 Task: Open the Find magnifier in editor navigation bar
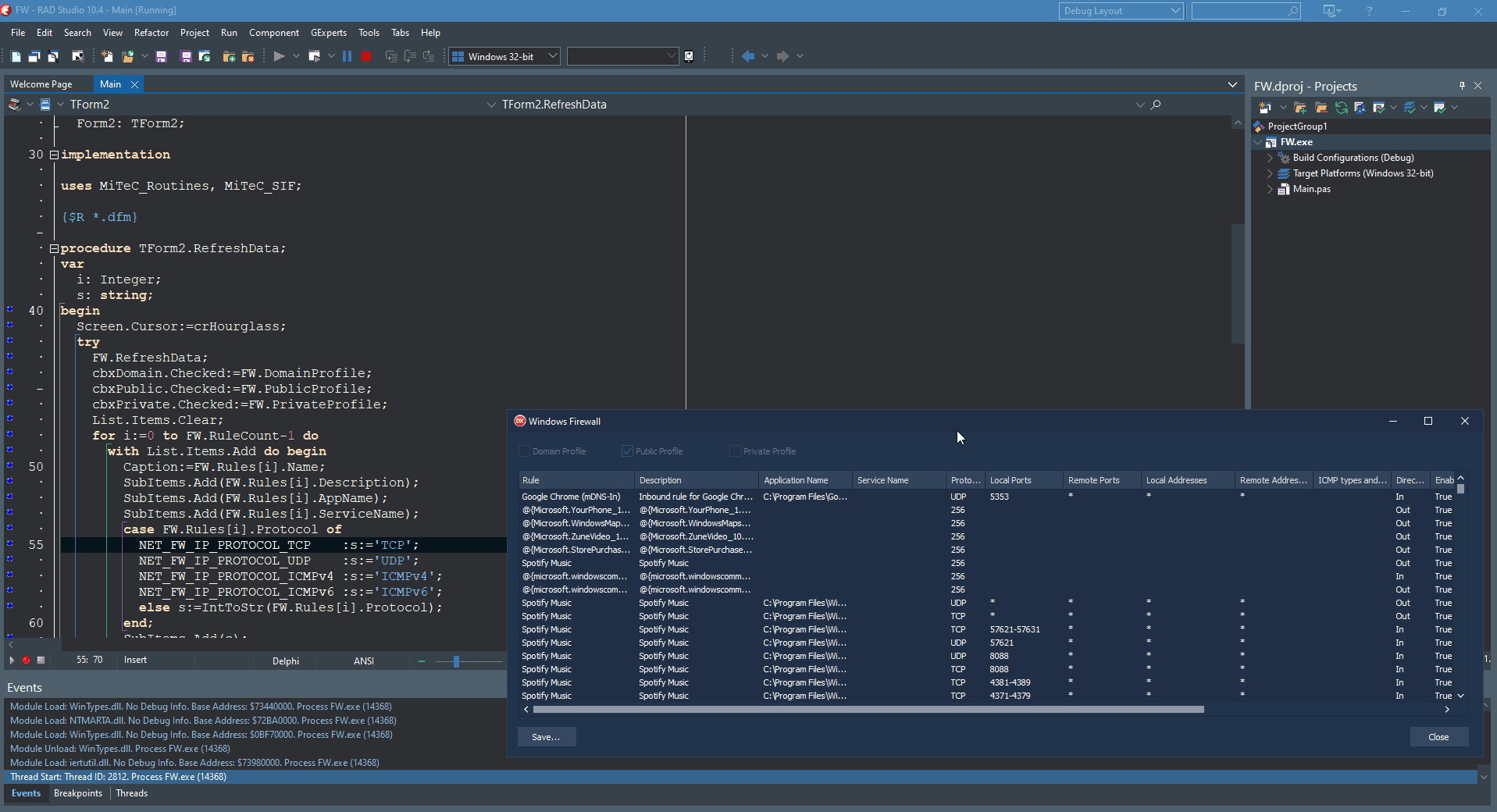tap(1156, 105)
